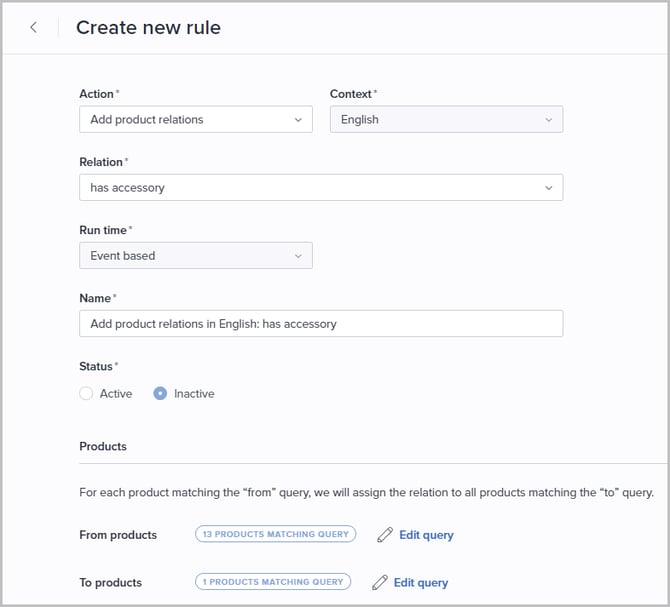Focus the Name text input field

[x=320, y=324]
